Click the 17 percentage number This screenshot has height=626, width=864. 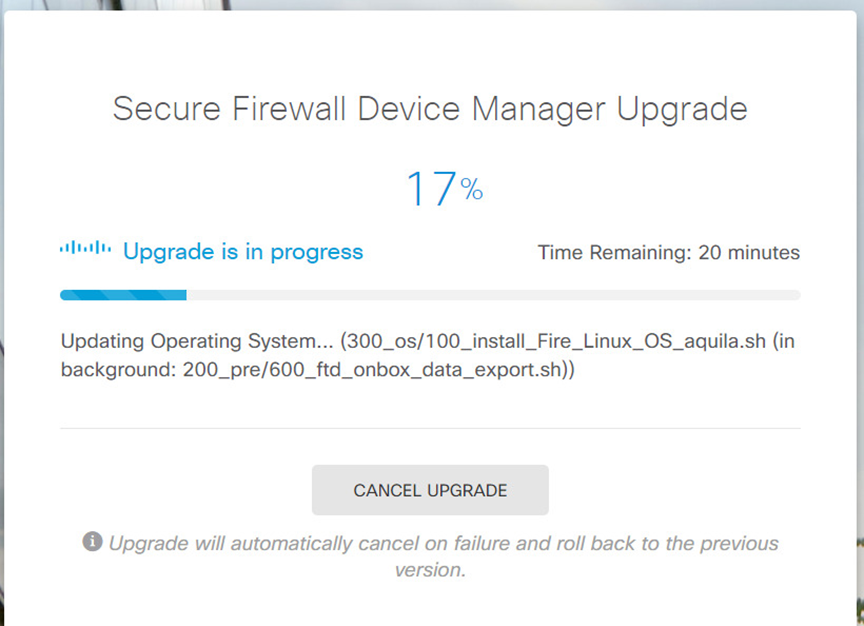431,189
